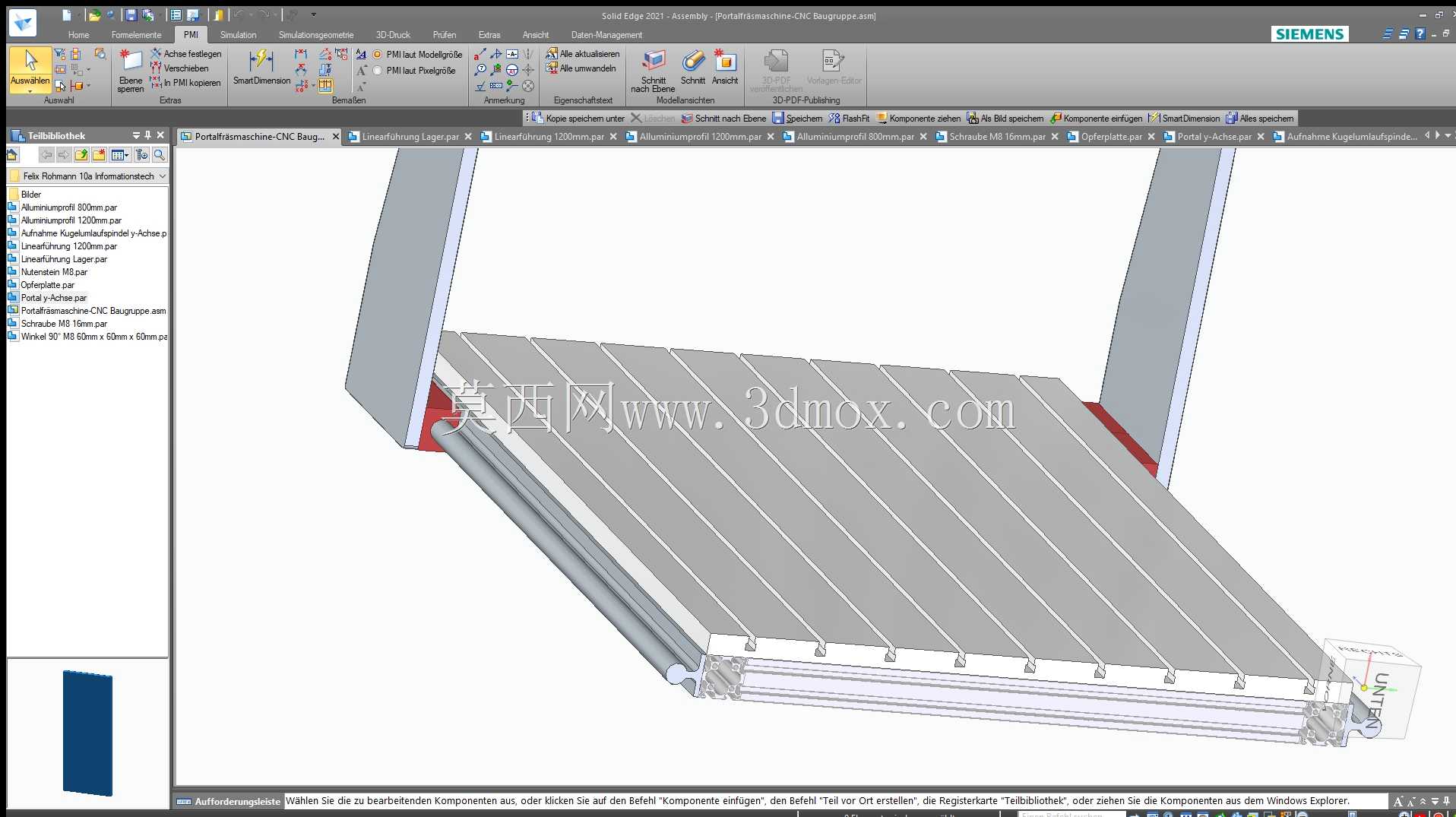Click the help question mark icon
This screenshot has width=1456, height=817.
pyautogui.click(x=1420, y=34)
